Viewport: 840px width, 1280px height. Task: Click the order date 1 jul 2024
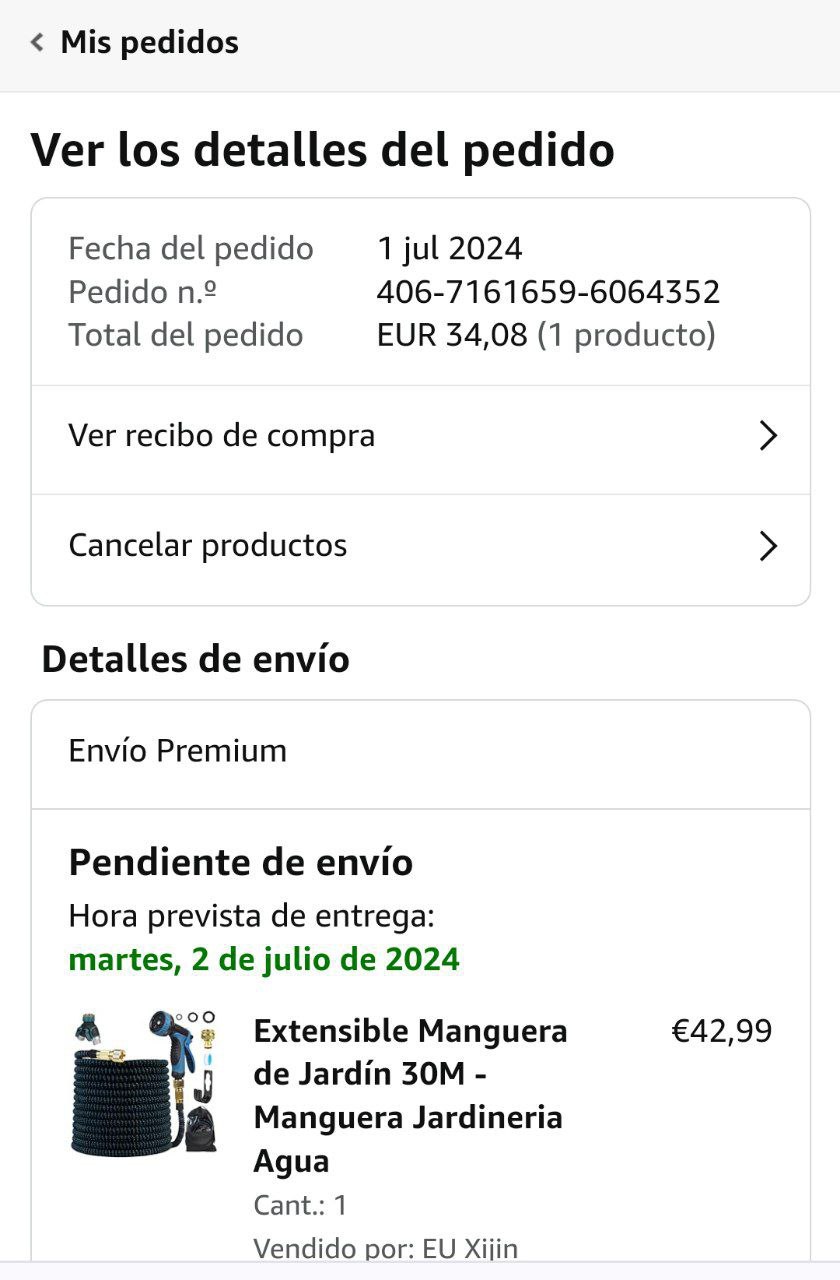click(449, 248)
